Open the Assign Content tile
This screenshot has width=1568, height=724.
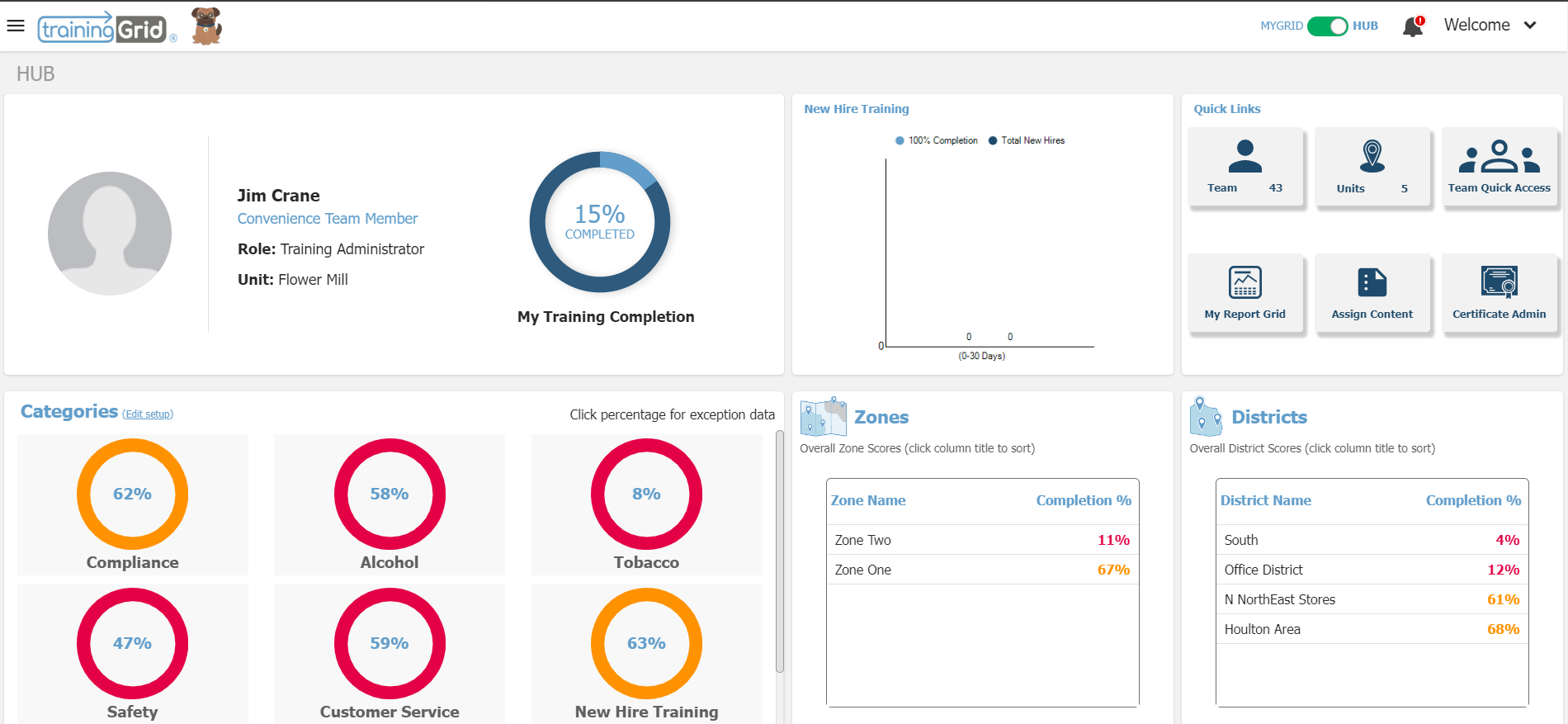(x=1372, y=293)
